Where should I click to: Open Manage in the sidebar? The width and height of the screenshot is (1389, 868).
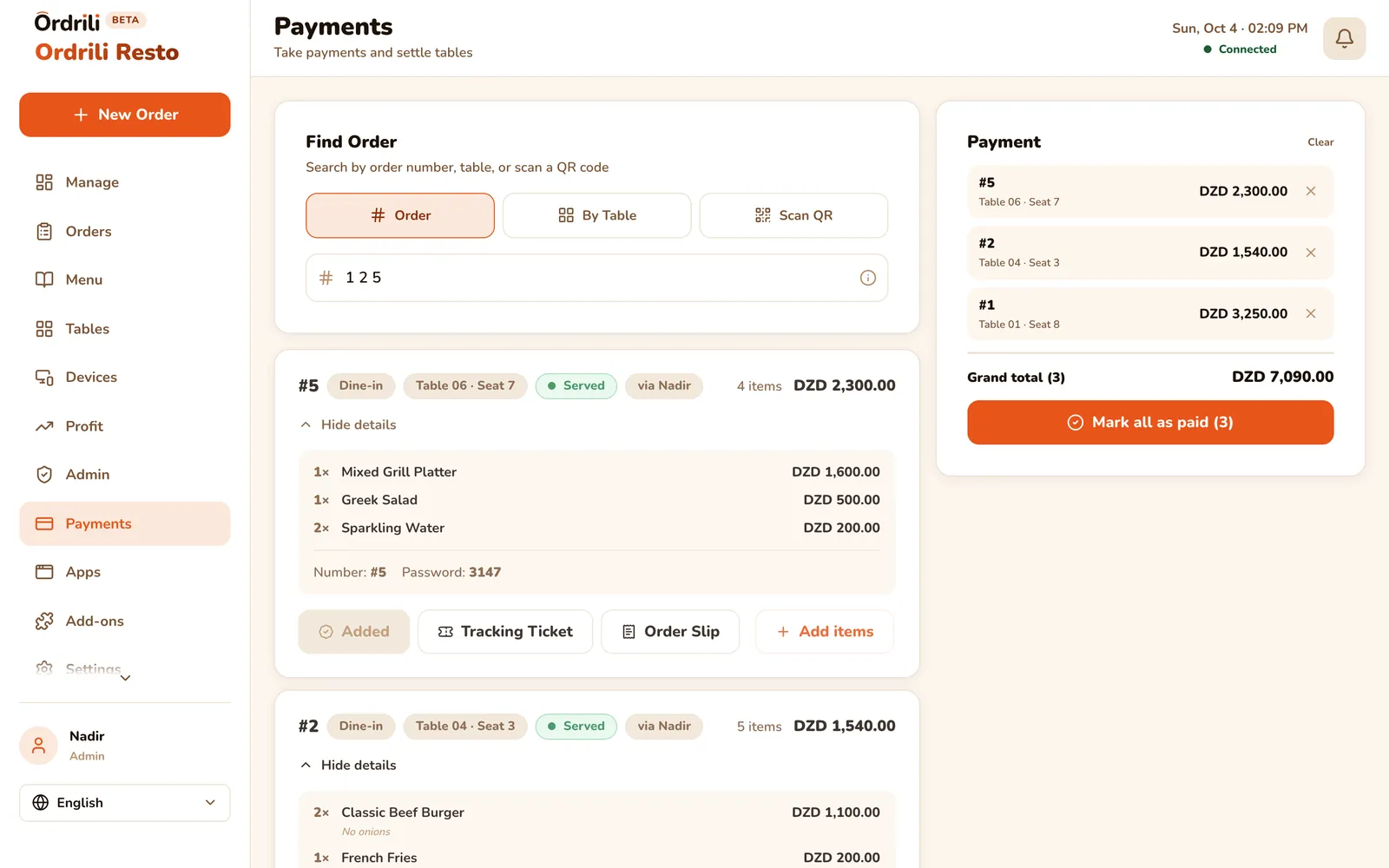(125, 182)
